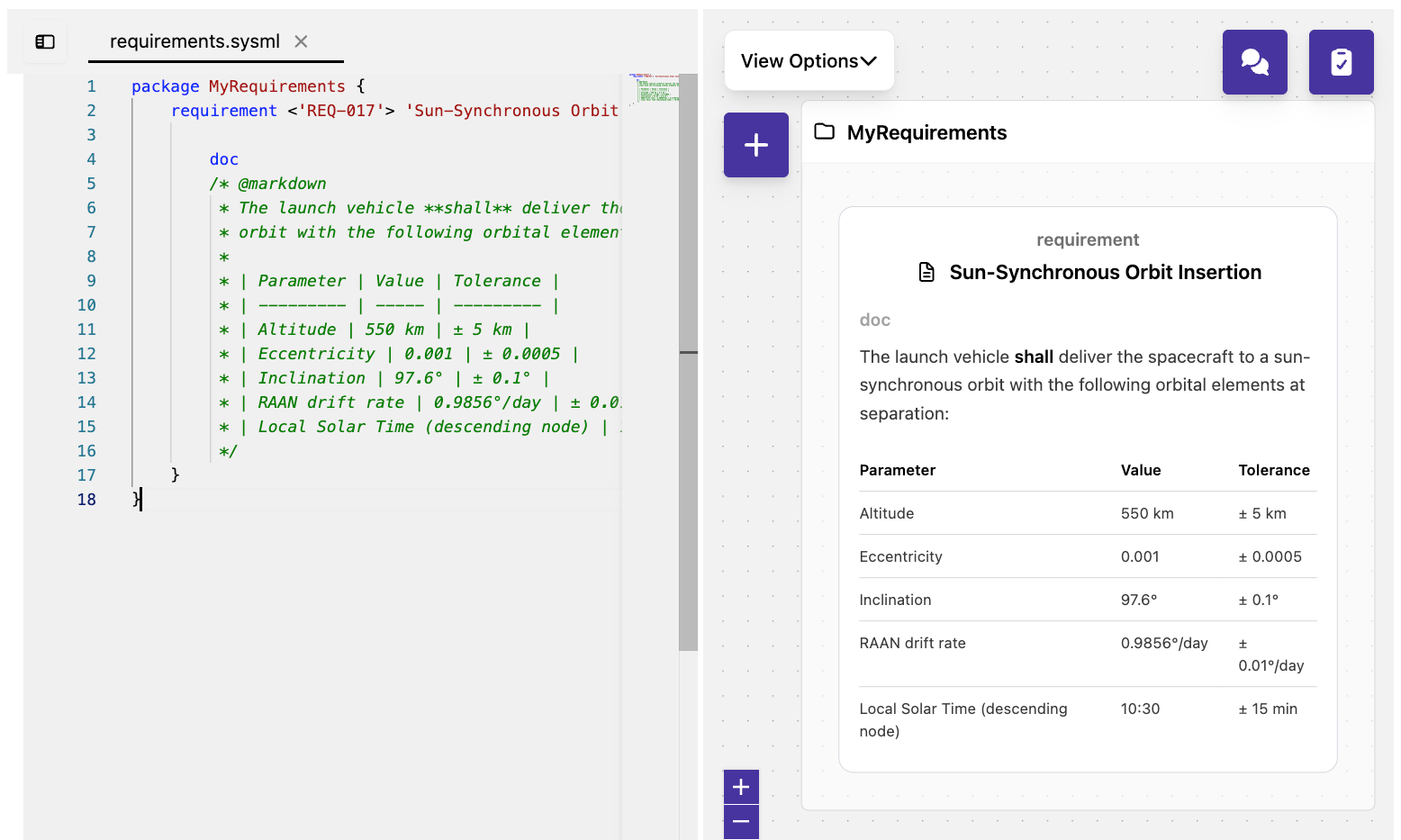Viewport: 1401px width, 840px height.
Task: Switch to the requirements.sysml tab
Action: [194, 41]
